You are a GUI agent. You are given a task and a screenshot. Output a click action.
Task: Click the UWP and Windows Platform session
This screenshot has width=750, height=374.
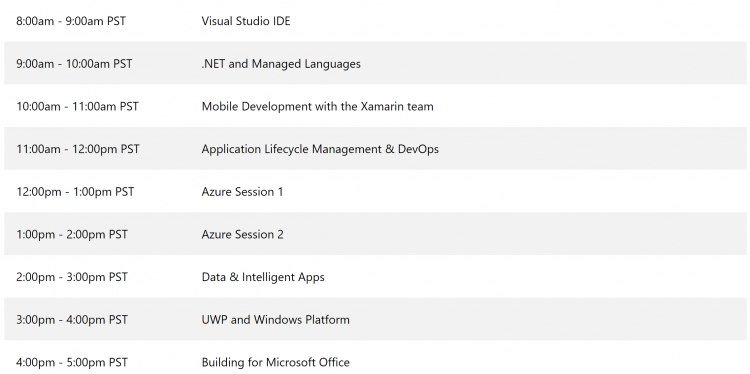[x=276, y=319]
